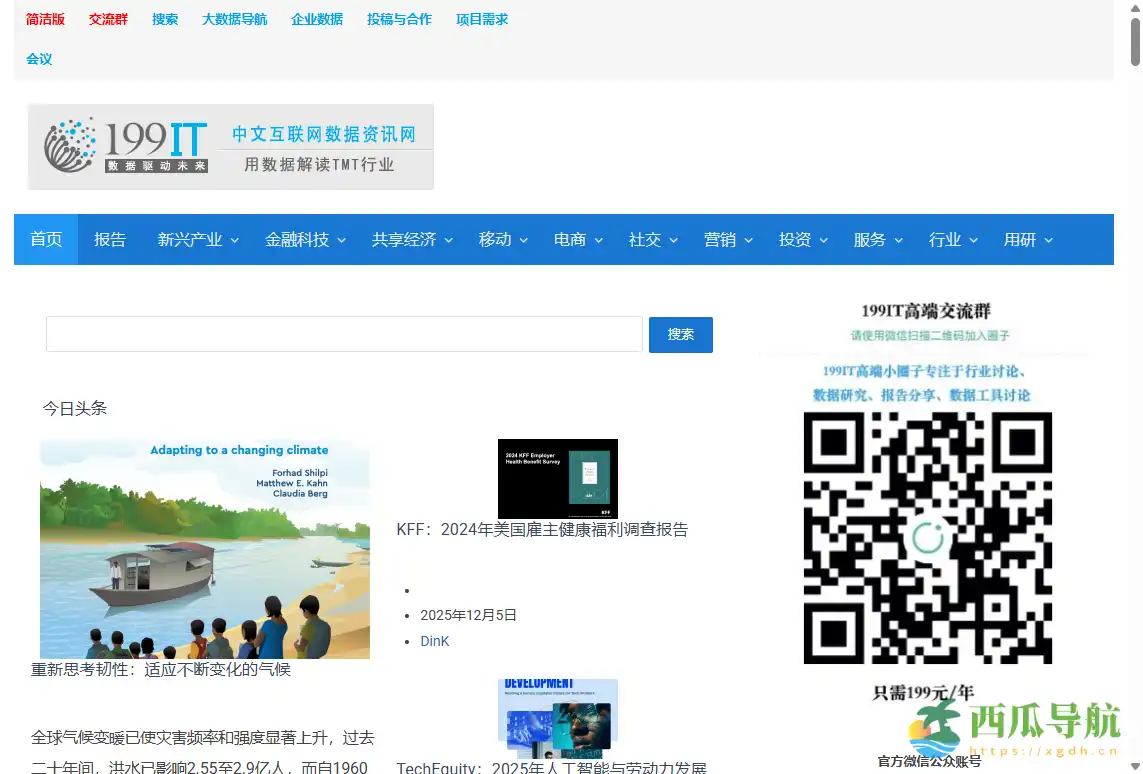Image resolution: width=1143 pixels, height=774 pixels.
Task: Select the 首页 tab
Action: 45,239
